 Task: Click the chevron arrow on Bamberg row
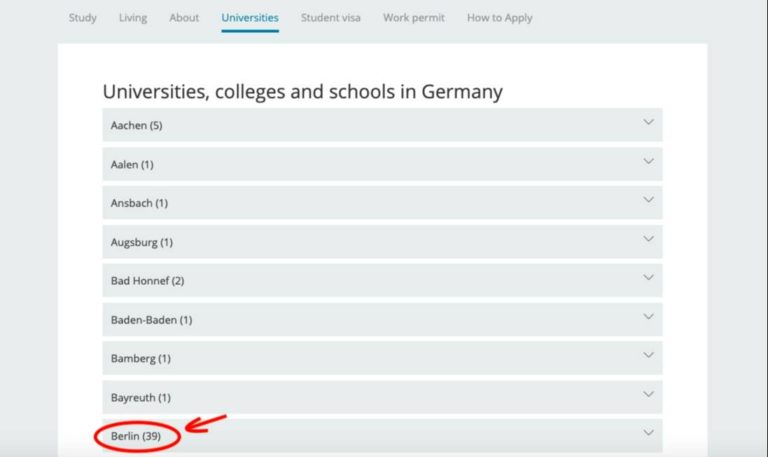pyautogui.click(x=648, y=356)
